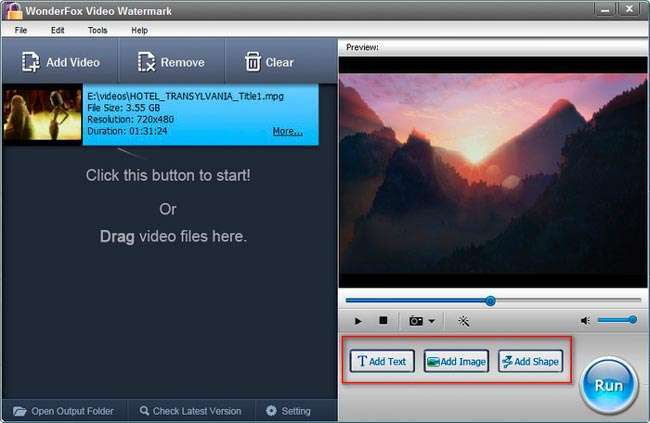Click the Add Video button
This screenshot has height=423, width=650.
pyautogui.click(x=61, y=62)
